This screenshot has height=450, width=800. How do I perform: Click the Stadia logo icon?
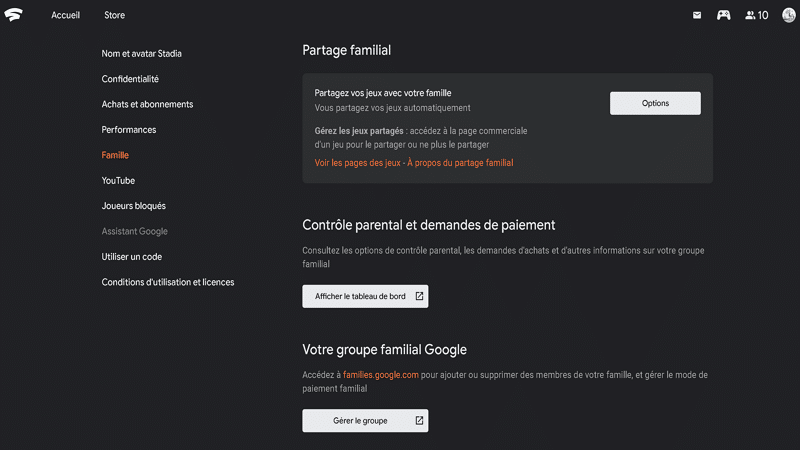(13, 15)
